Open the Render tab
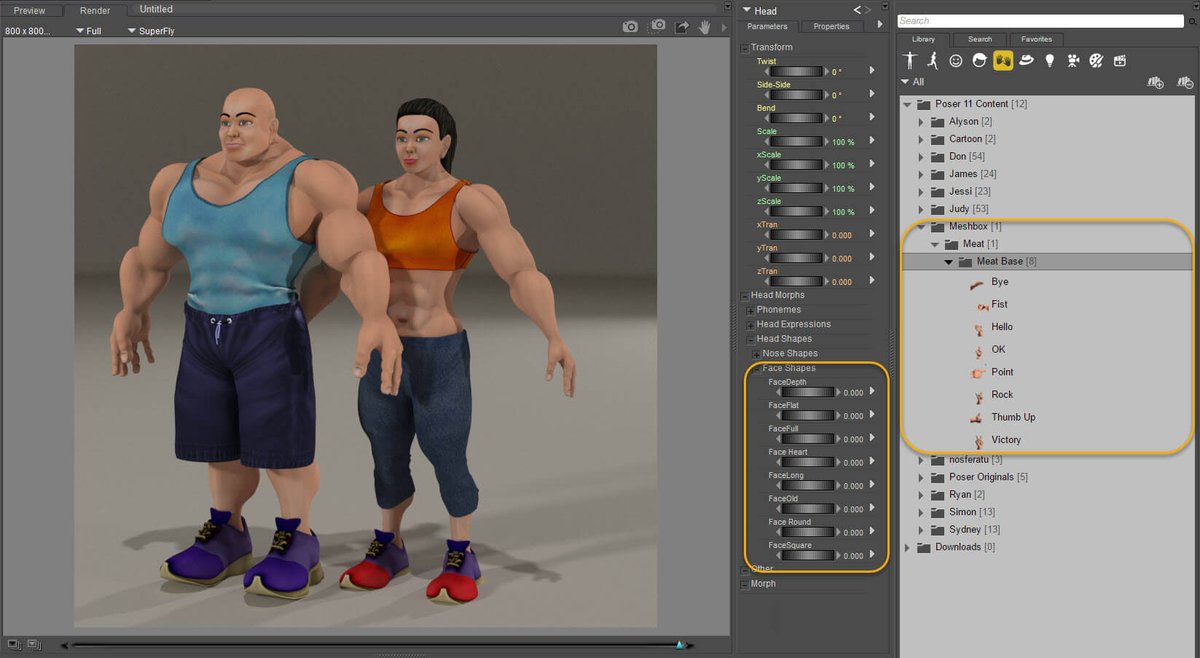Image resolution: width=1200 pixels, height=658 pixels. pos(95,10)
